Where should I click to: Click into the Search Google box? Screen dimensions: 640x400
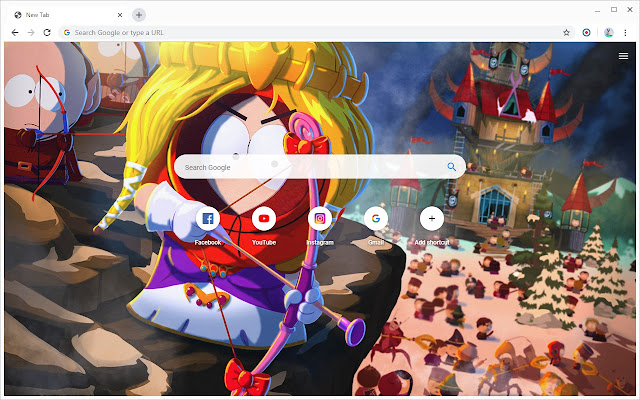[320, 167]
